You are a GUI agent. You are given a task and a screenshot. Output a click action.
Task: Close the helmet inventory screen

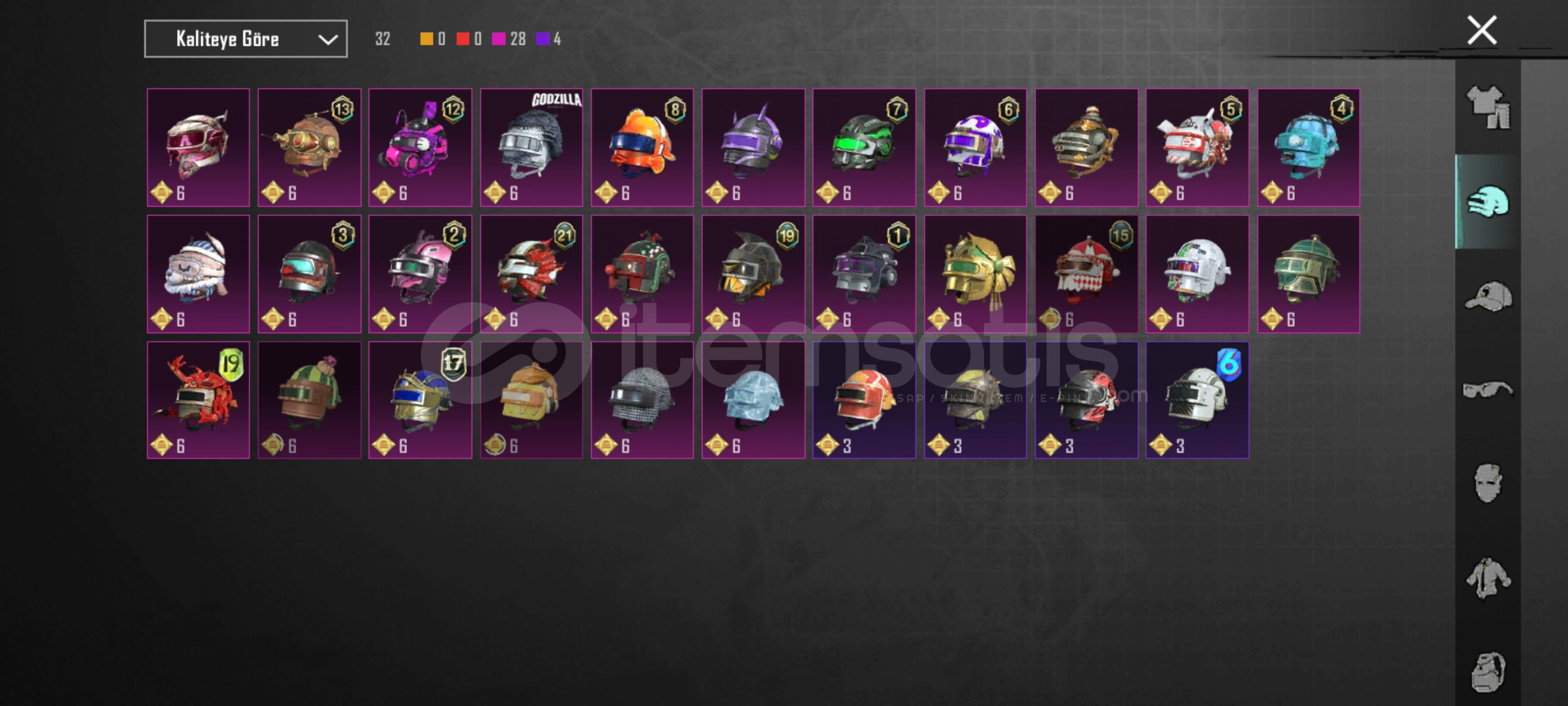pyautogui.click(x=1482, y=30)
